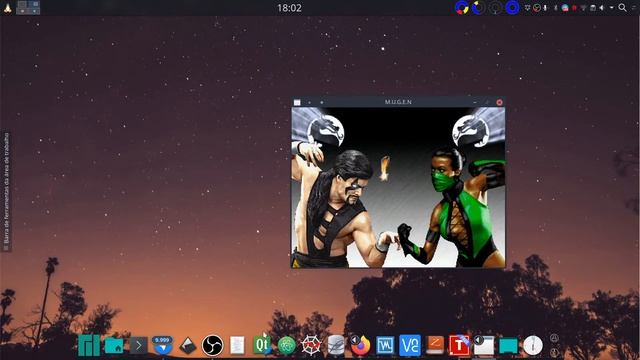Image resolution: width=640 pixels, height=360 pixels.
Task: Open the dark diamond-shaped app in dock
Action: [x=187, y=346]
